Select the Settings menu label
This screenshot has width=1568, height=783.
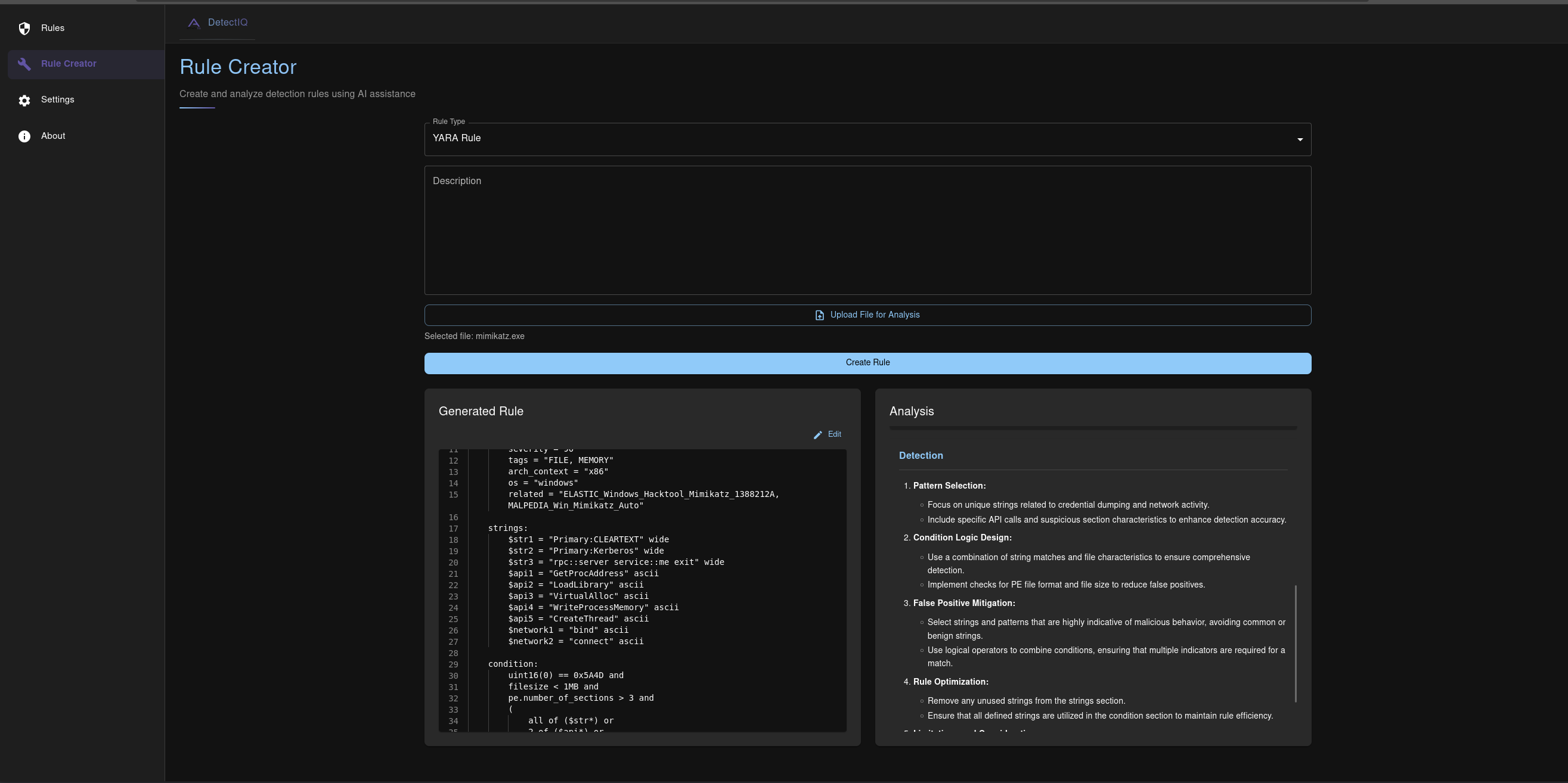(x=58, y=100)
